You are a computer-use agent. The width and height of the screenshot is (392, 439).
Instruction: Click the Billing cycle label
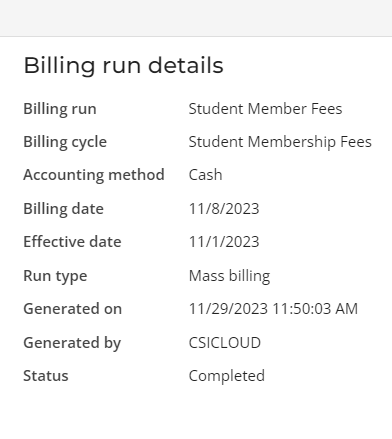(65, 142)
